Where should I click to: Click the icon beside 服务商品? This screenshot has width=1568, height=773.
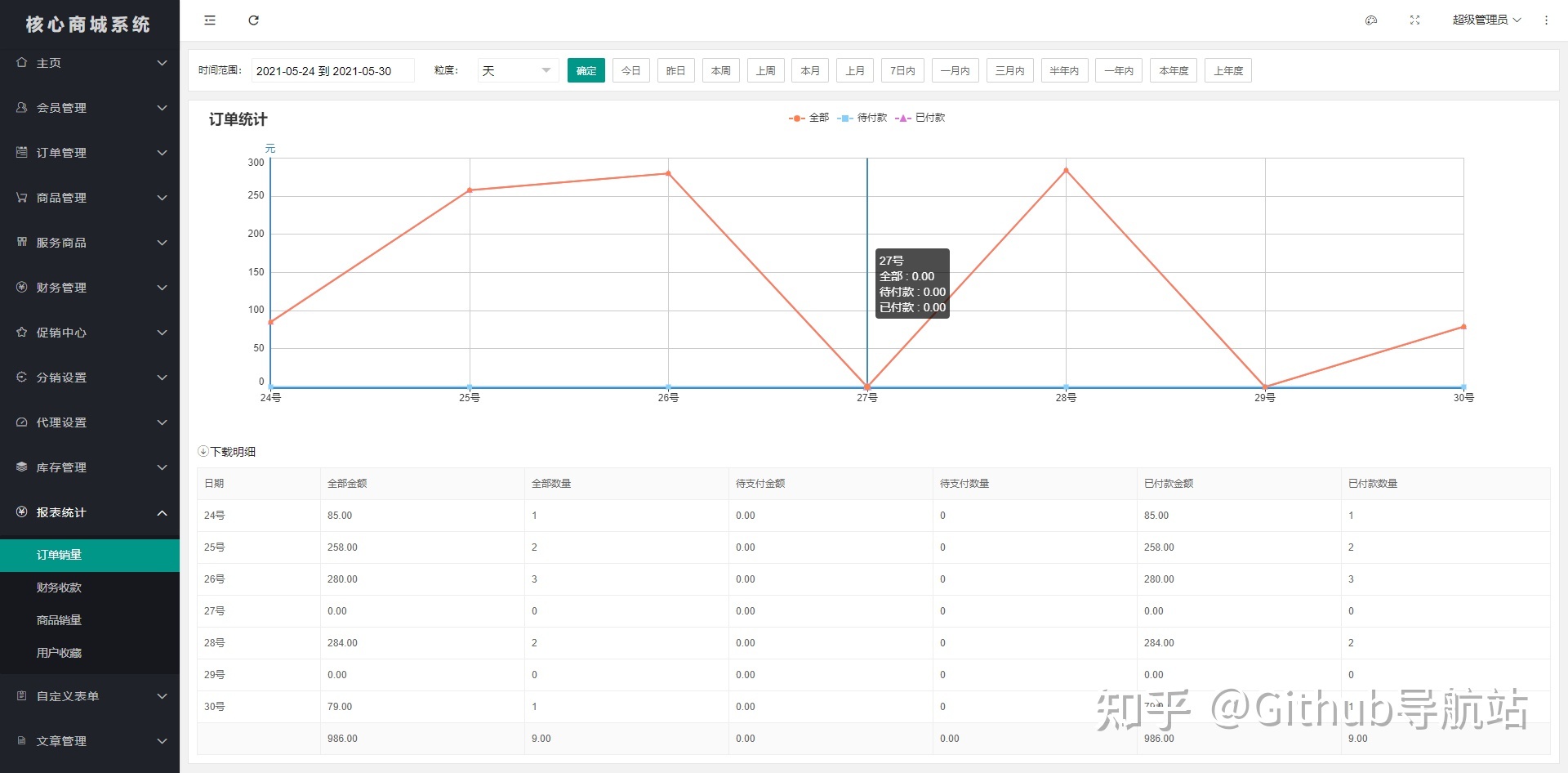point(22,242)
